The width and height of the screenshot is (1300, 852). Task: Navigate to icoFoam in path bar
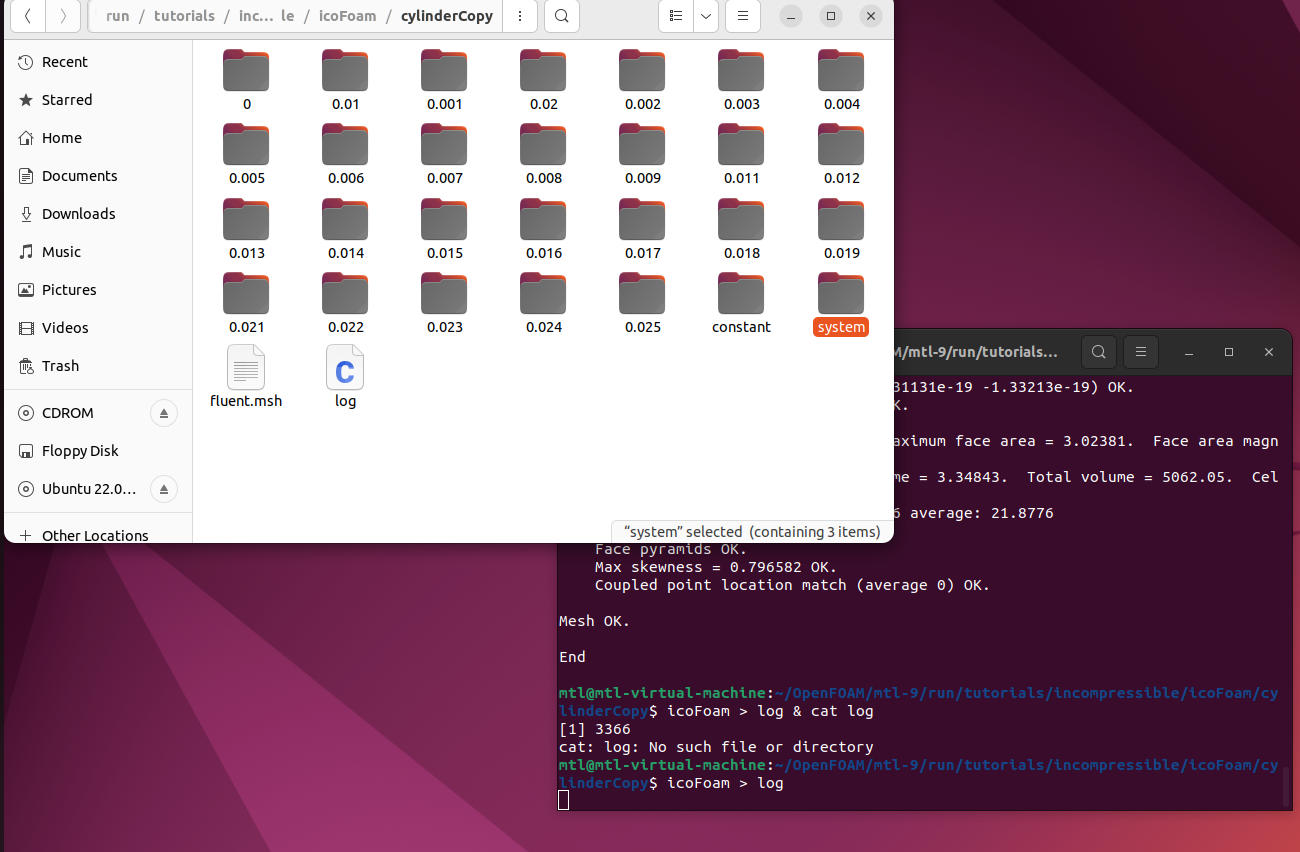point(347,16)
